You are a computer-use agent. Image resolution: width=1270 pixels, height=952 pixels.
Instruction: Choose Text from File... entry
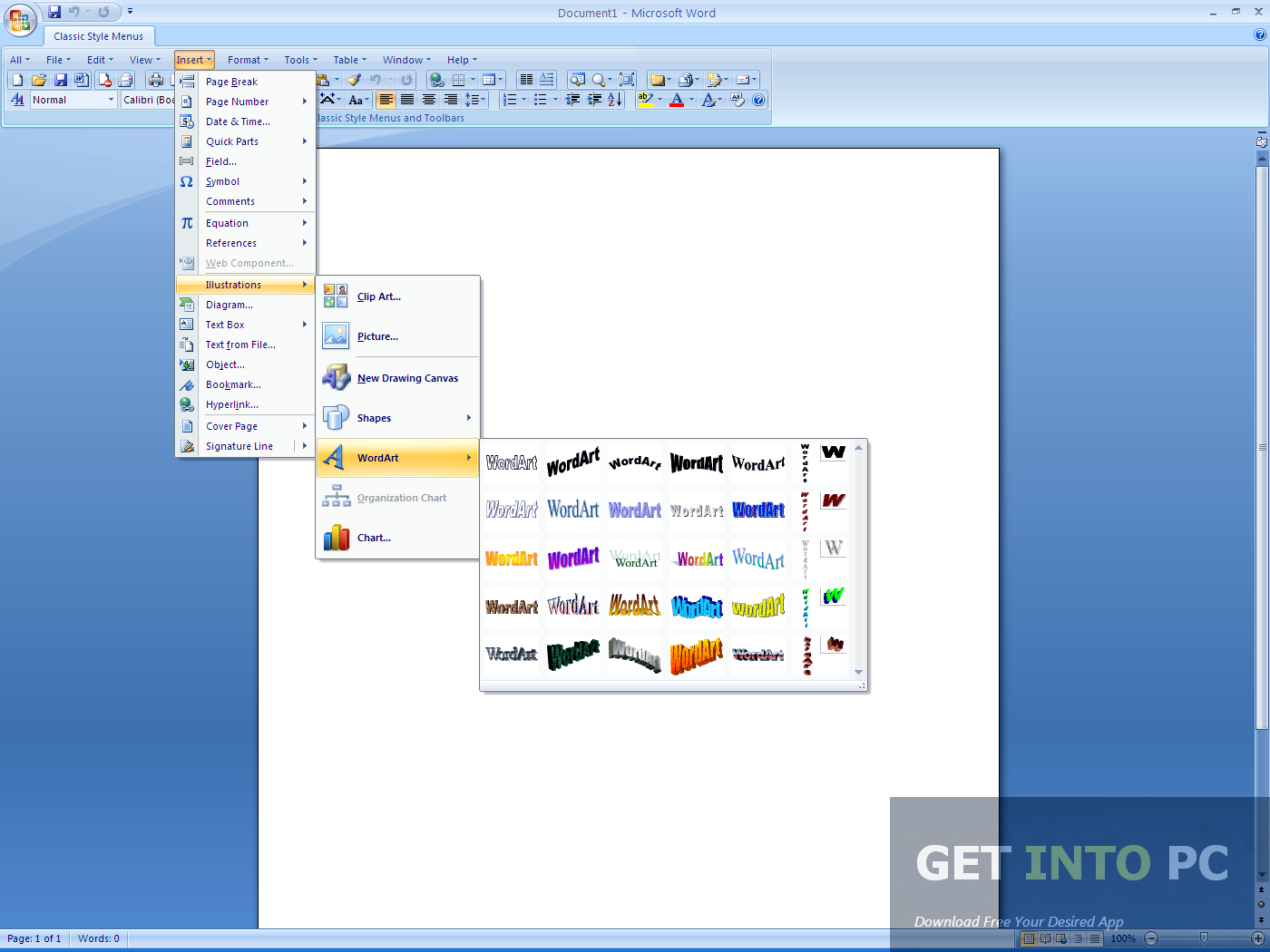pyautogui.click(x=246, y=345)
